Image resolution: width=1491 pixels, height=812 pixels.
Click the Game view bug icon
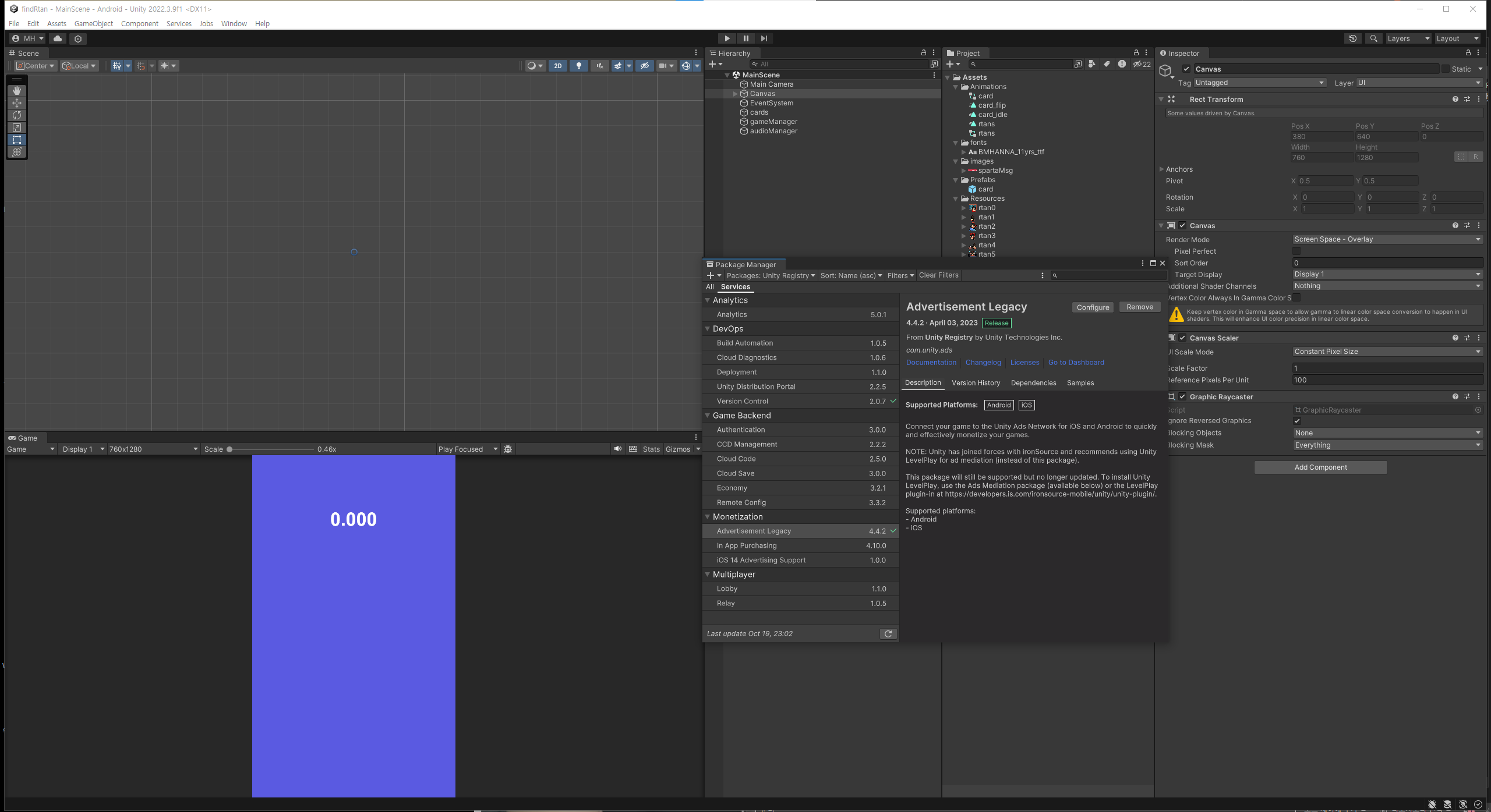(x=508, y=449)
